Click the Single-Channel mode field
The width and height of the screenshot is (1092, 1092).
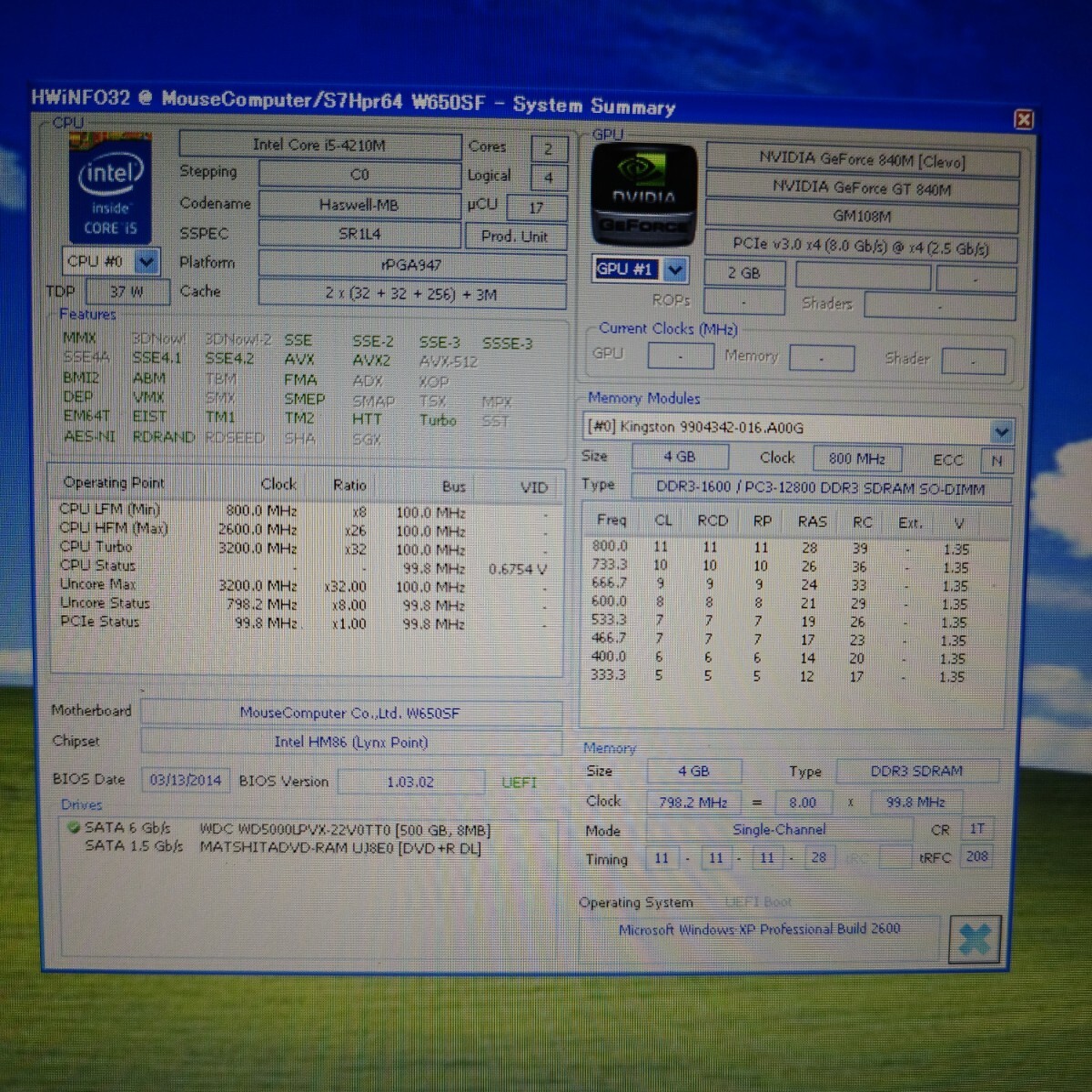point(779,830)
